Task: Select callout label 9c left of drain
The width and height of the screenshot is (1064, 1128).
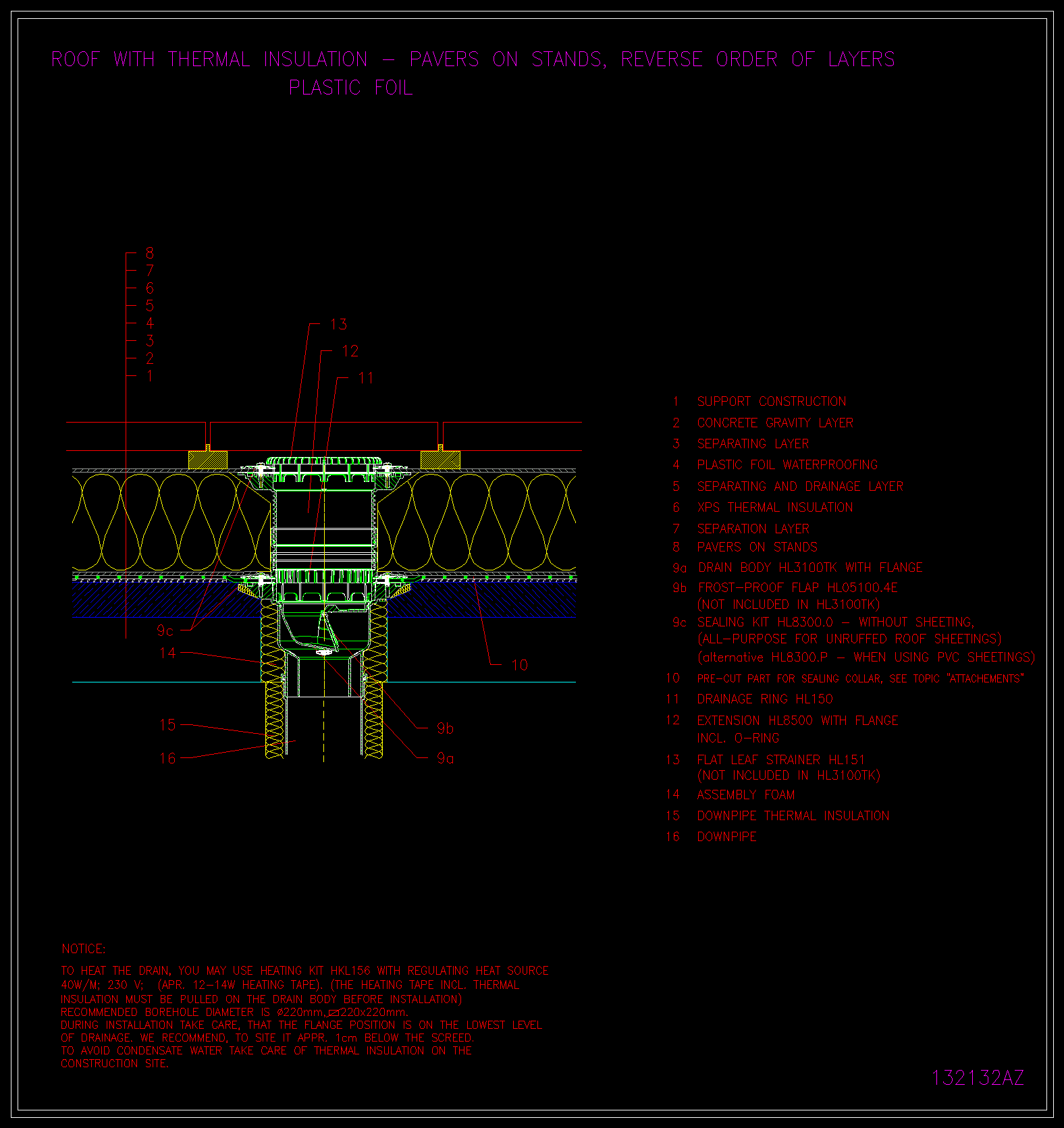Action: click(x=165, y=631)
